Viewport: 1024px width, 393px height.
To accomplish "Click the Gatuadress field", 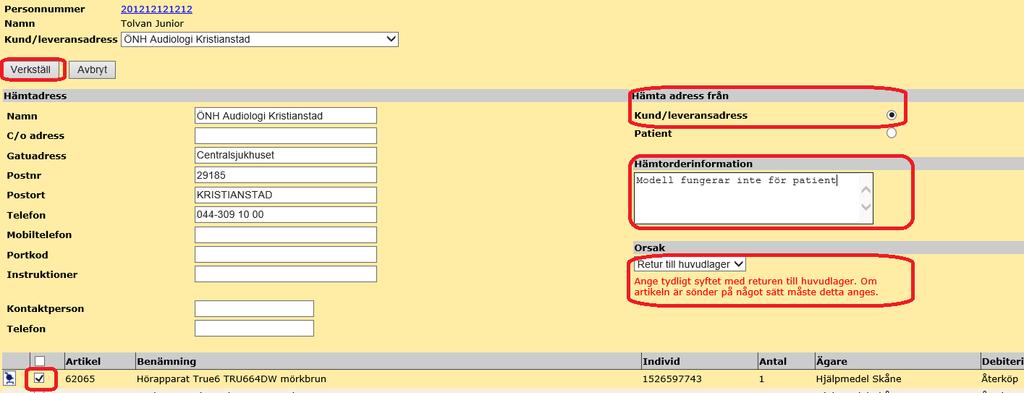I will click(285, 155).
